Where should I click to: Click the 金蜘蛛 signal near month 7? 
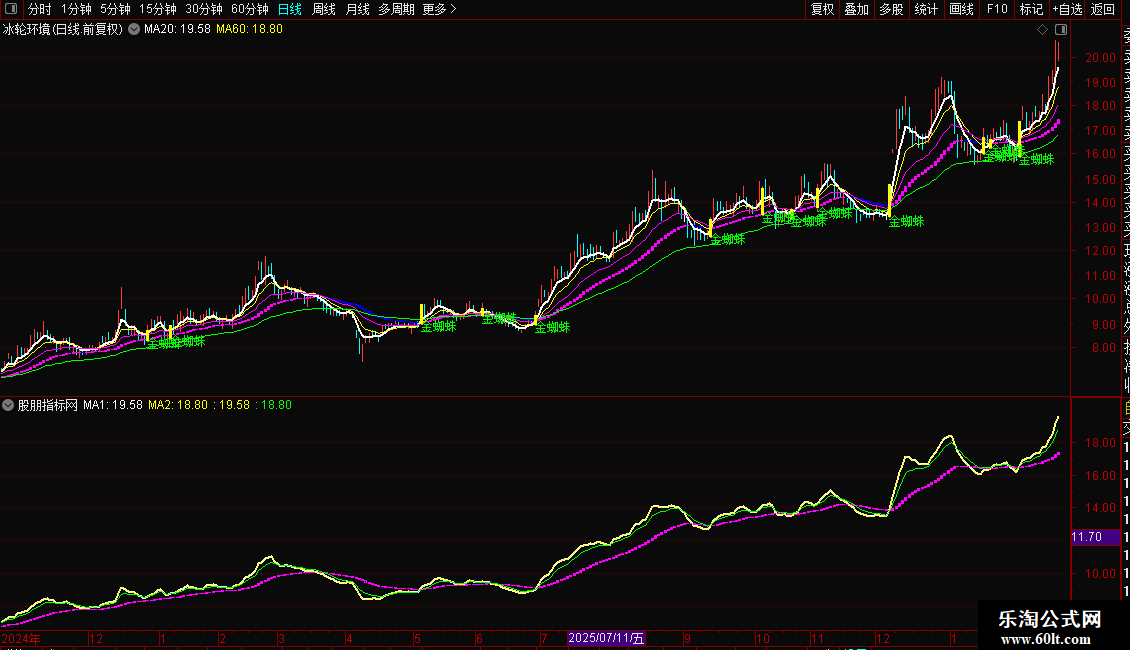pos(553,327)
